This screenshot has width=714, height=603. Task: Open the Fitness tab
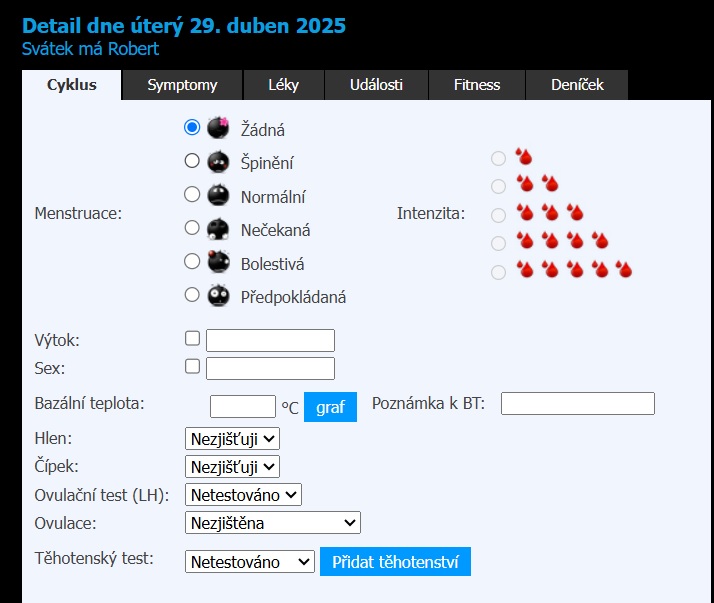pyautogui.click(x=476, y=85)
